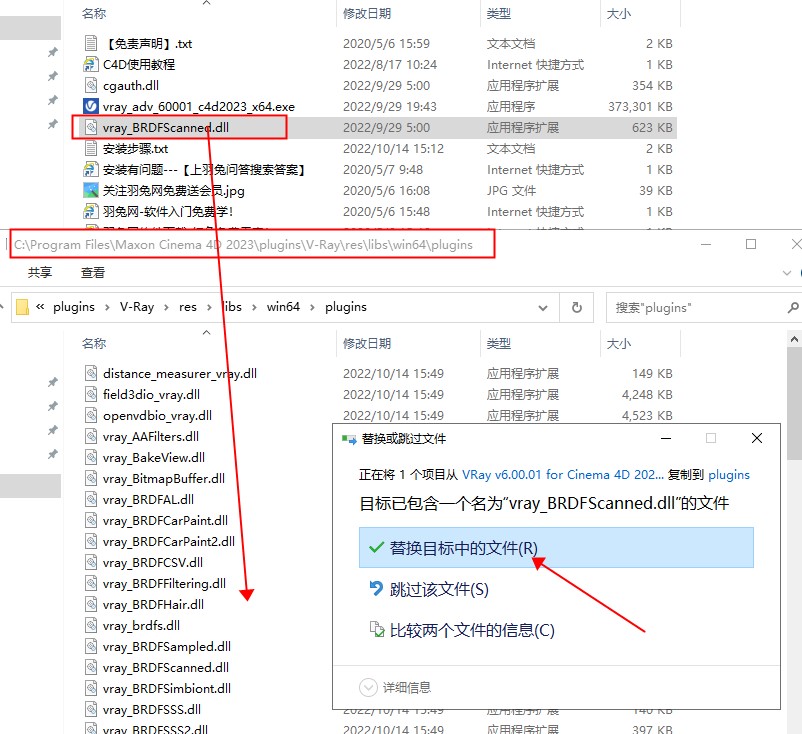The image size is (802, 734).
Task: Select 【免责声明】.txt file icon
Action: tap(91, 43)
